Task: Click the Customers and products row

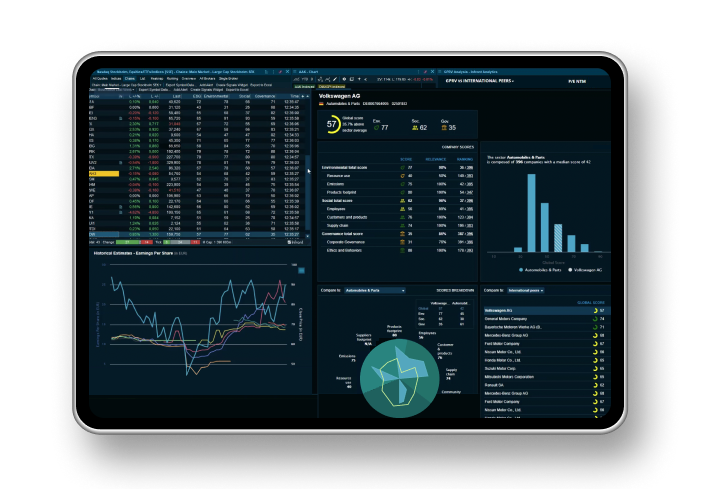Action: (x=397, y=217)
